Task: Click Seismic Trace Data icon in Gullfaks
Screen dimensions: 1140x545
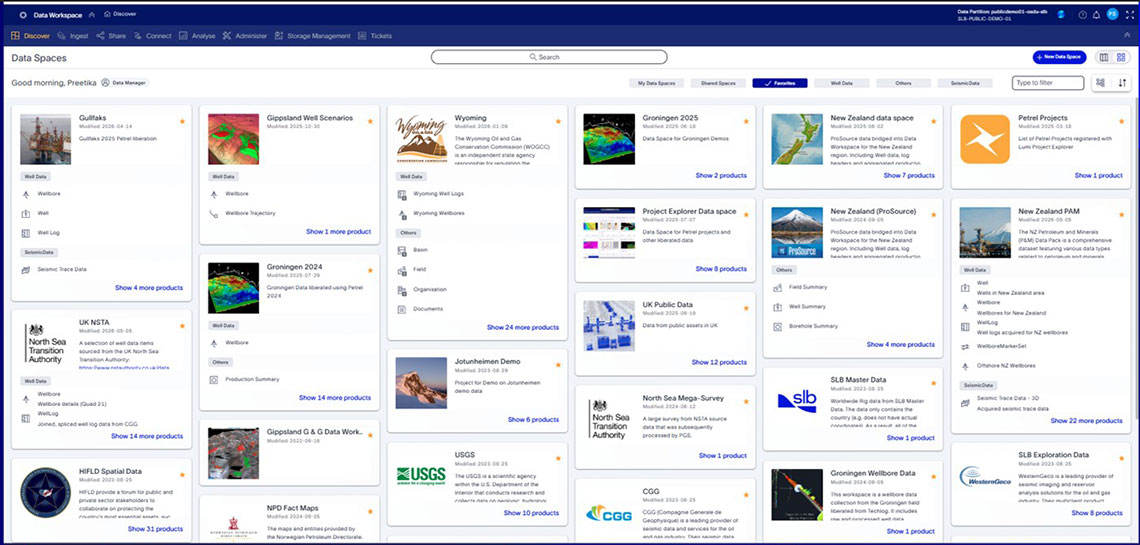Action: coord(26,269)
